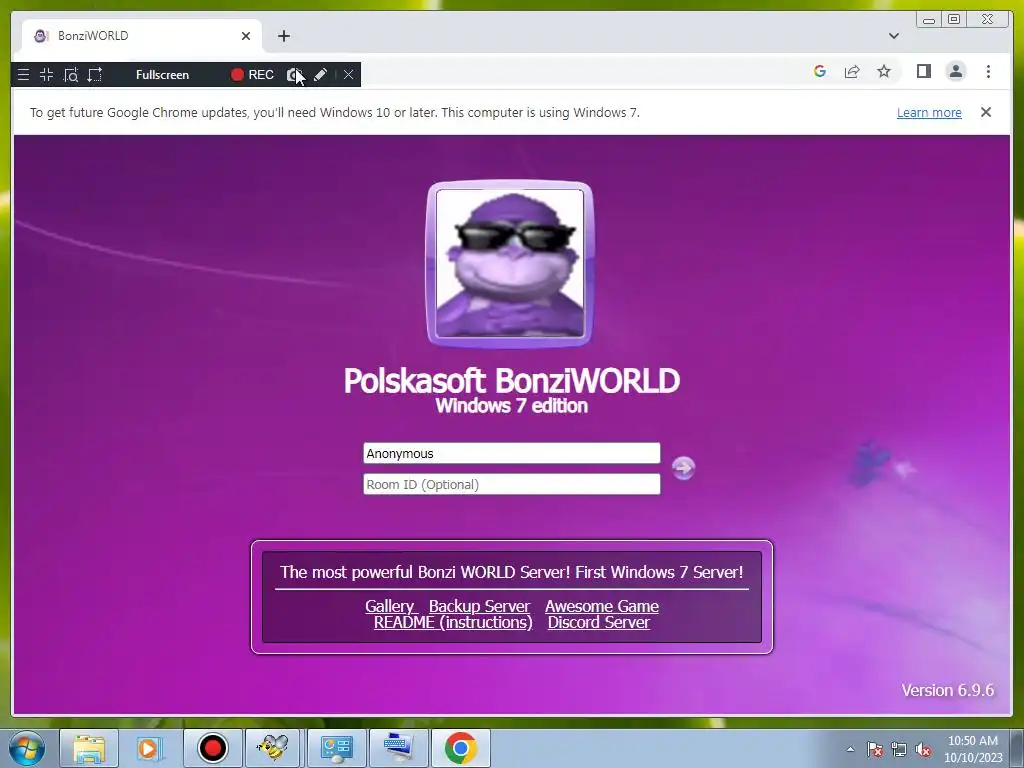This screenshot has width=1024, height=768.
Task: Click the collapse-to-compact arrows icon in recorder bar
Action: coord(46,74)
